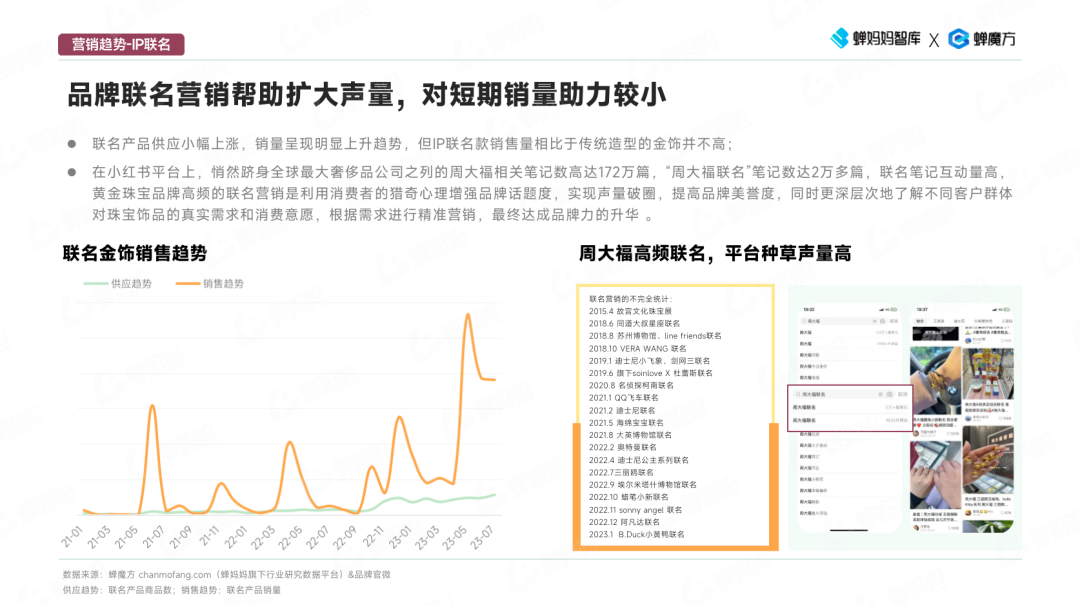Click the 供应趋势 legend label
The image size is (1080, 605).
132,283
